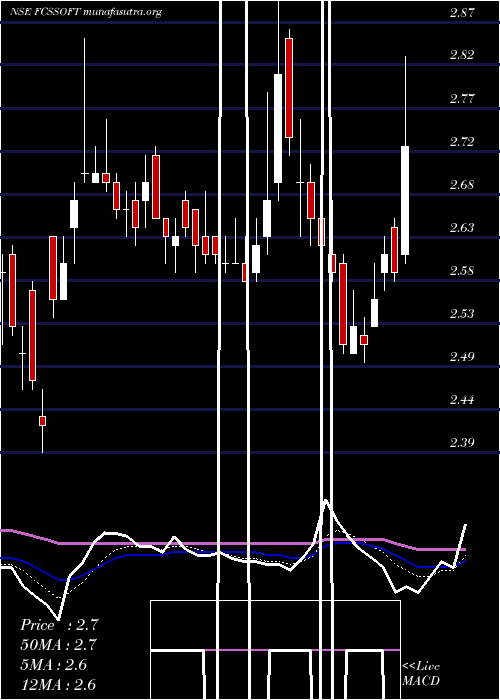The height and width of the screenshot is (700, 500).
Task: Click the 2.44 price axis label
Action: (462, 399)
